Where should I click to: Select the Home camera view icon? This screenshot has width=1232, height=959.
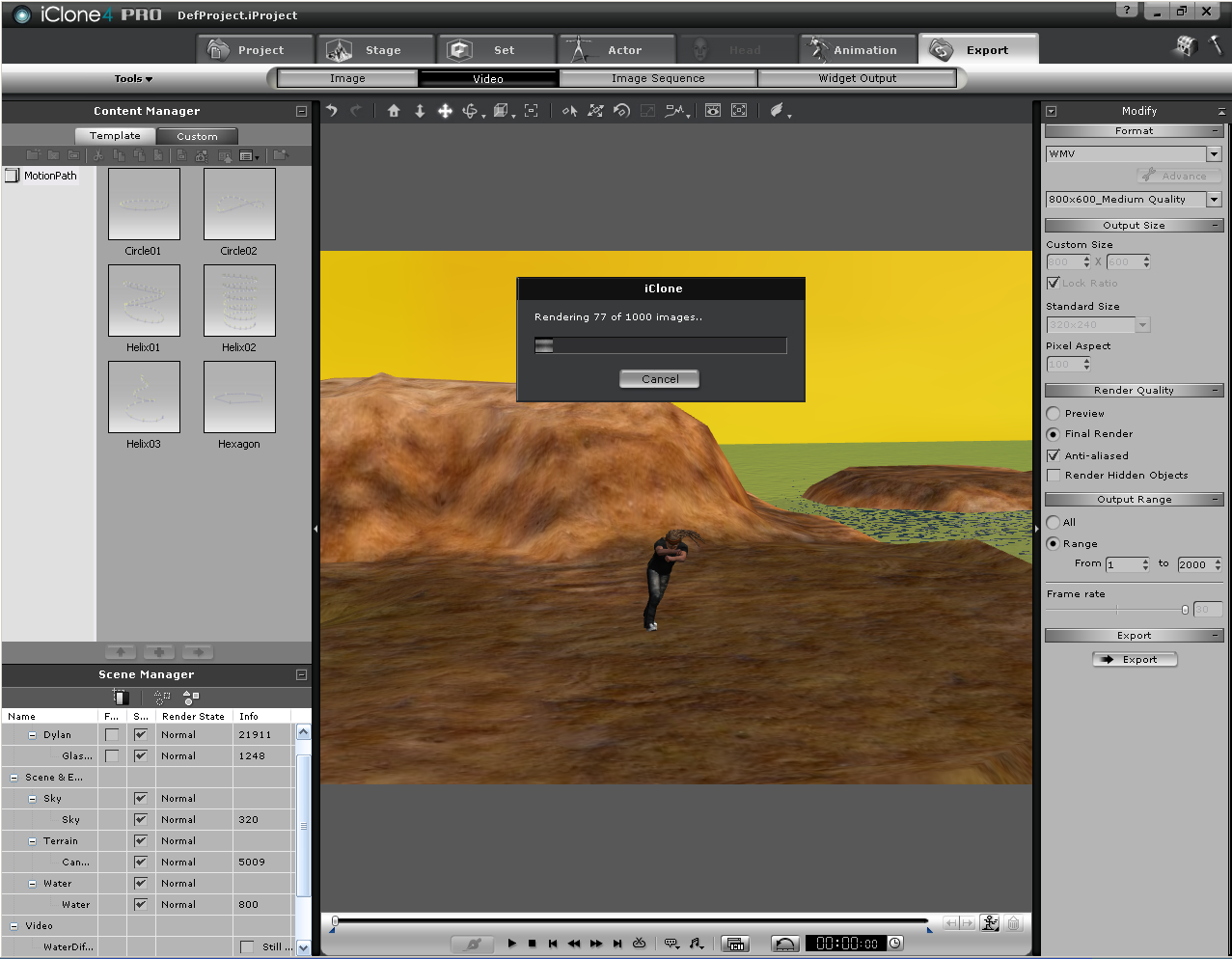click(x=394, y=111)
